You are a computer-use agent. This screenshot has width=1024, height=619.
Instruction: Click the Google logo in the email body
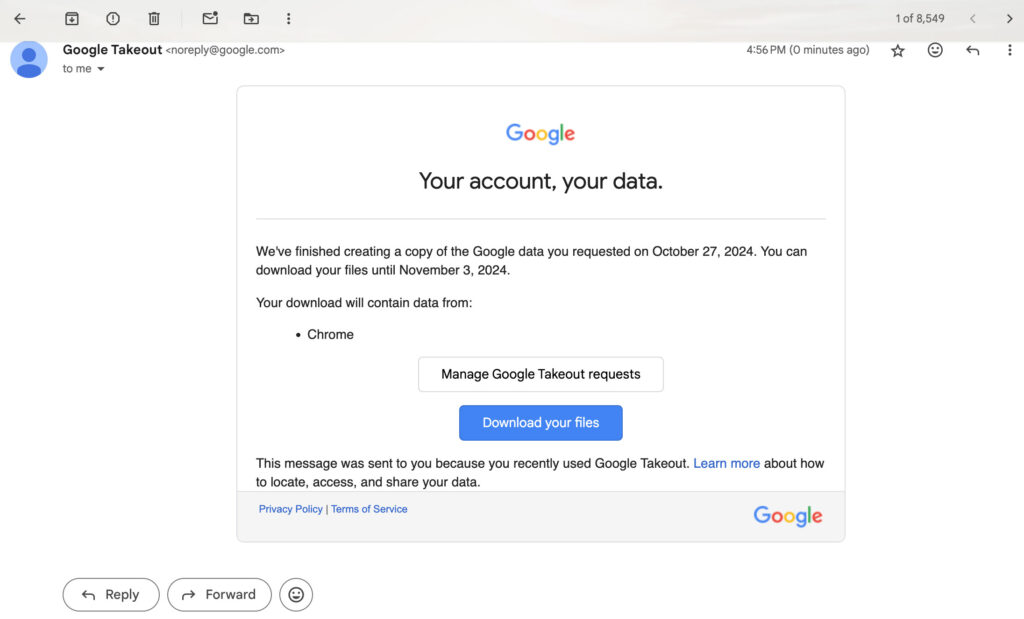click(540, 133)
